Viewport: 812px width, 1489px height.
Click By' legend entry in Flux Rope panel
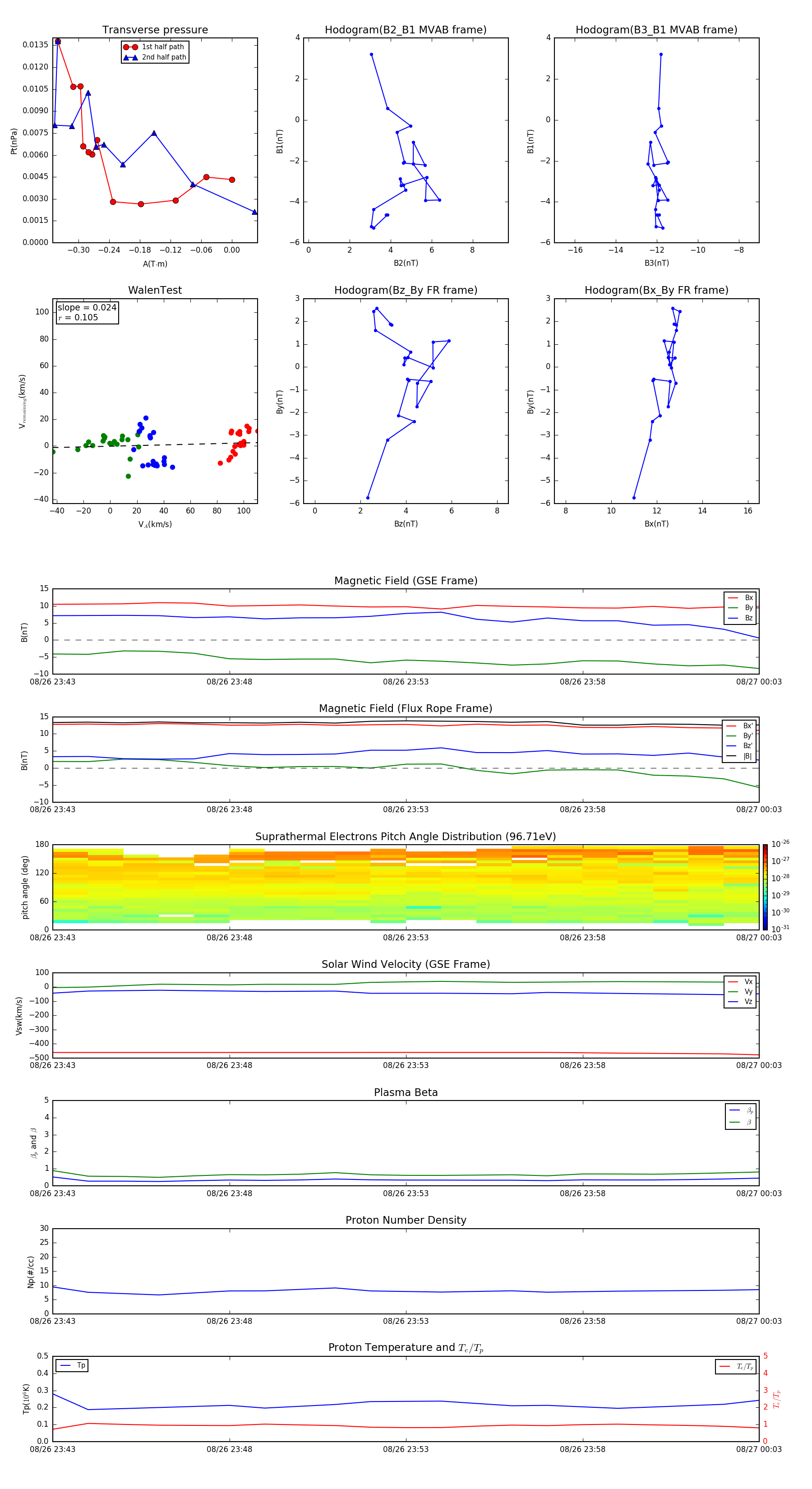click(740, 736)
